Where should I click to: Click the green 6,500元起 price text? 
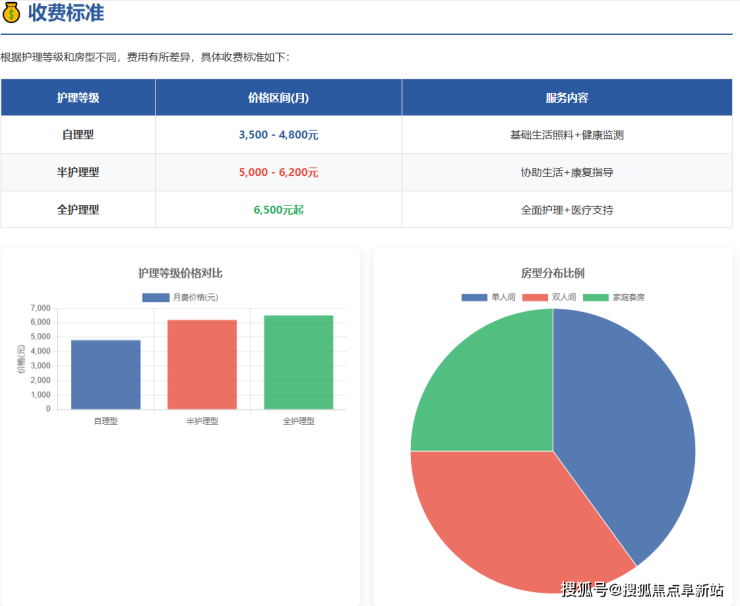tap(278, 210)
